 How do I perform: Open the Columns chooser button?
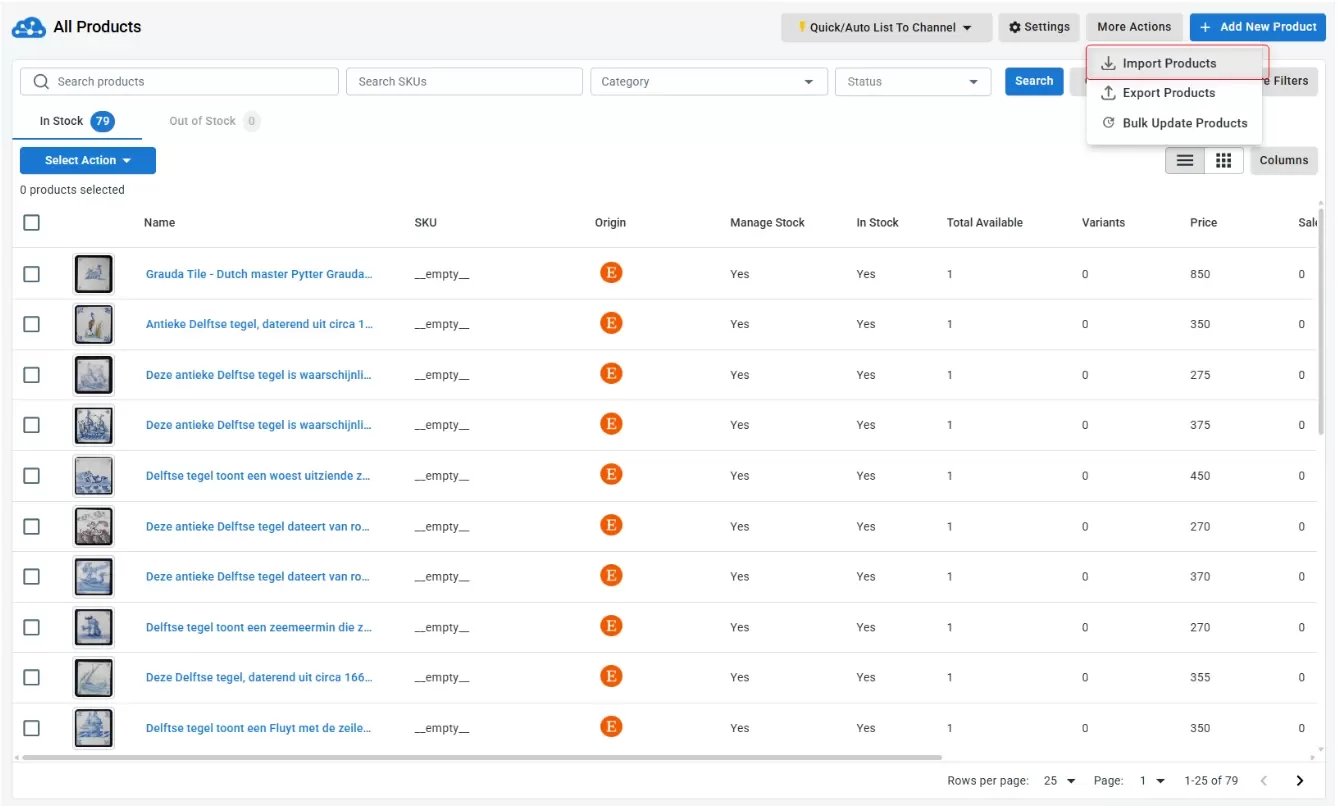1284,160
